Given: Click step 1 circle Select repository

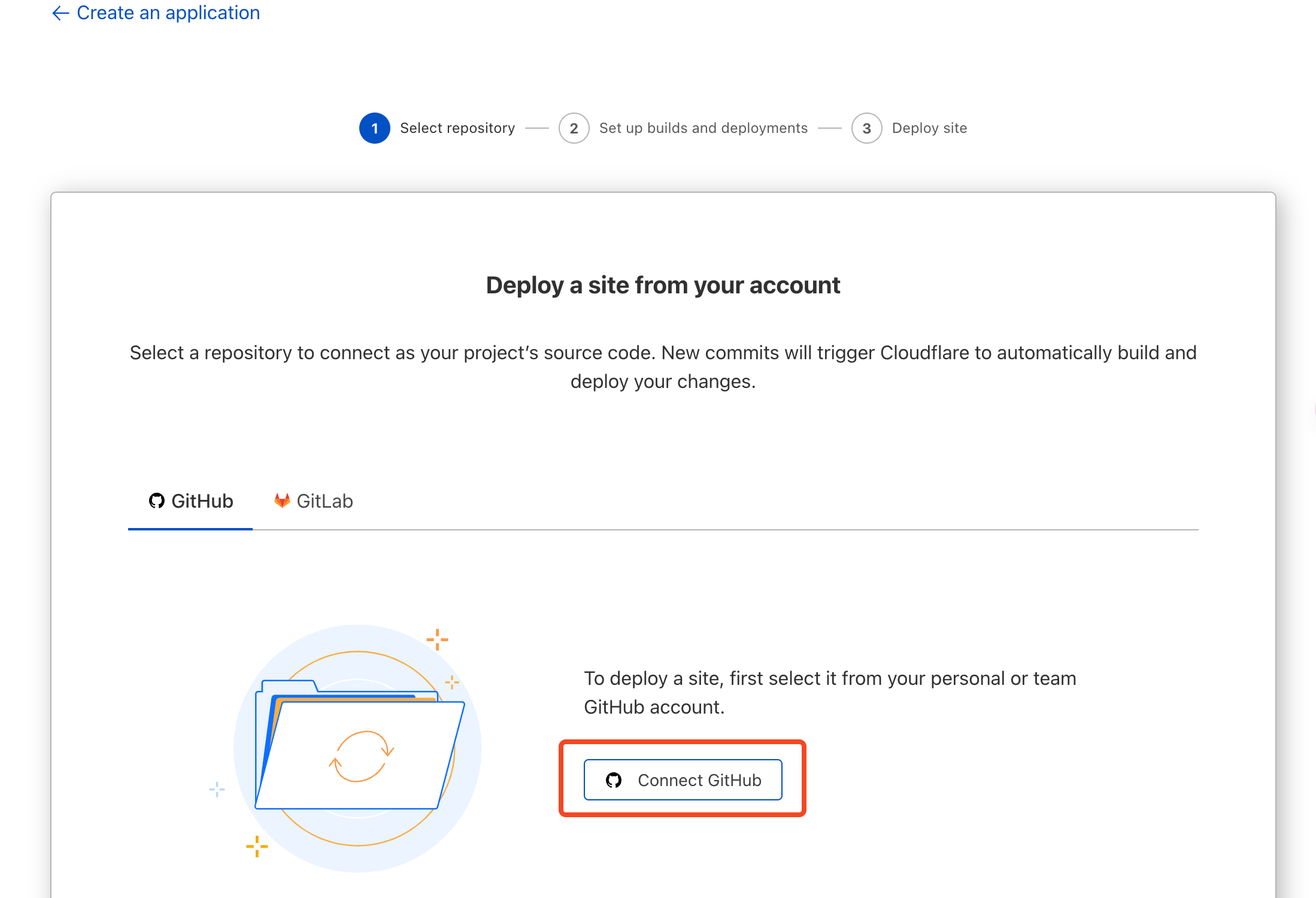Looking at the screenshot, I should (374, 128).
